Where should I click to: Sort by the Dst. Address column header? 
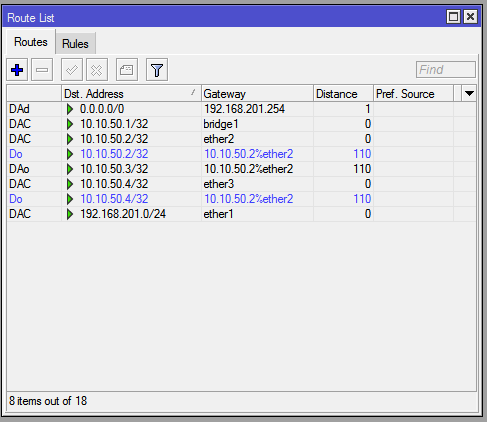pos(131,94)
